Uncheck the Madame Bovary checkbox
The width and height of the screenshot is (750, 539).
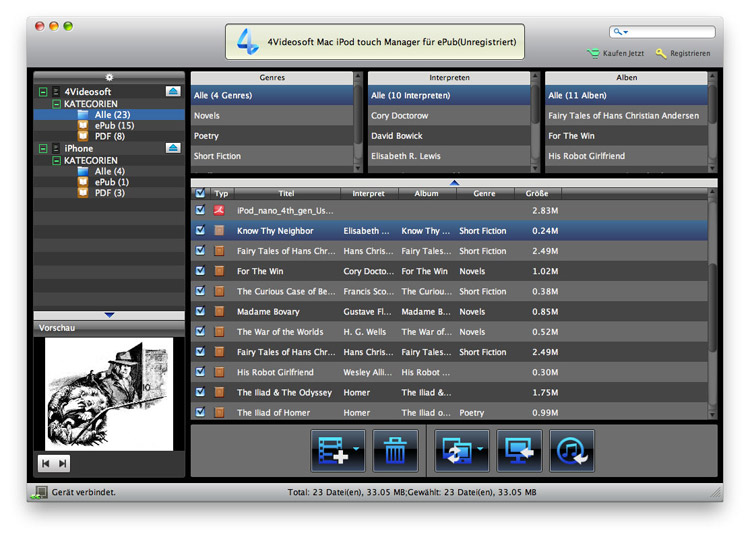tap(201, 311)
